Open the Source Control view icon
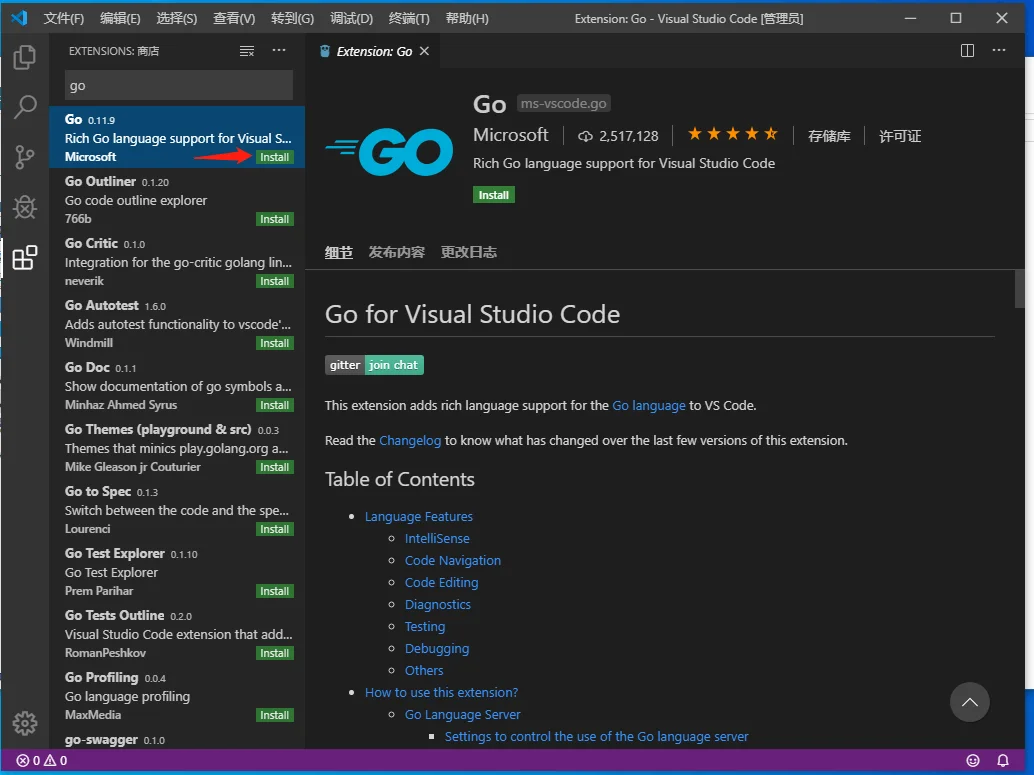Image resolution: width=1034 pixels, height=775 pixels. 24,157
